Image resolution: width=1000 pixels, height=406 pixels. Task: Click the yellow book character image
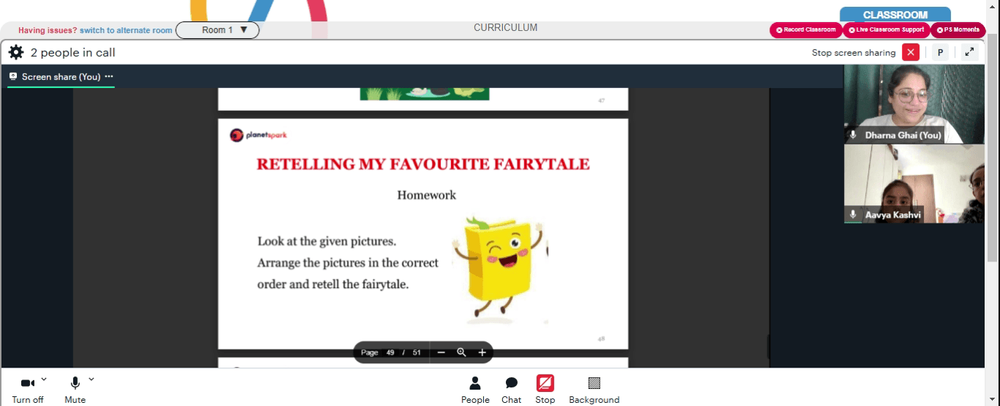coord(499,269)
